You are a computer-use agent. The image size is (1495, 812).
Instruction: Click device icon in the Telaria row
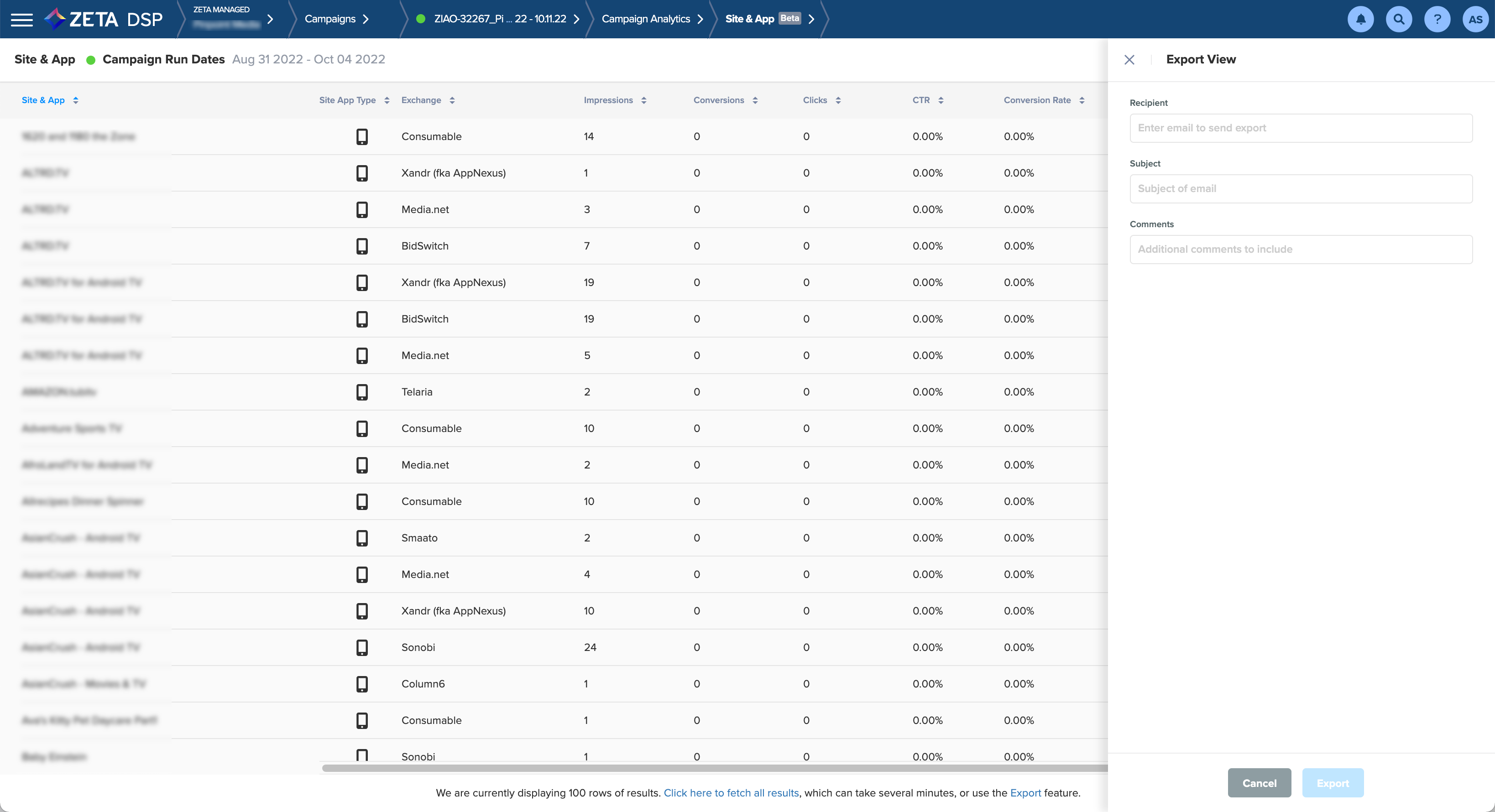(x=361, y=392)
